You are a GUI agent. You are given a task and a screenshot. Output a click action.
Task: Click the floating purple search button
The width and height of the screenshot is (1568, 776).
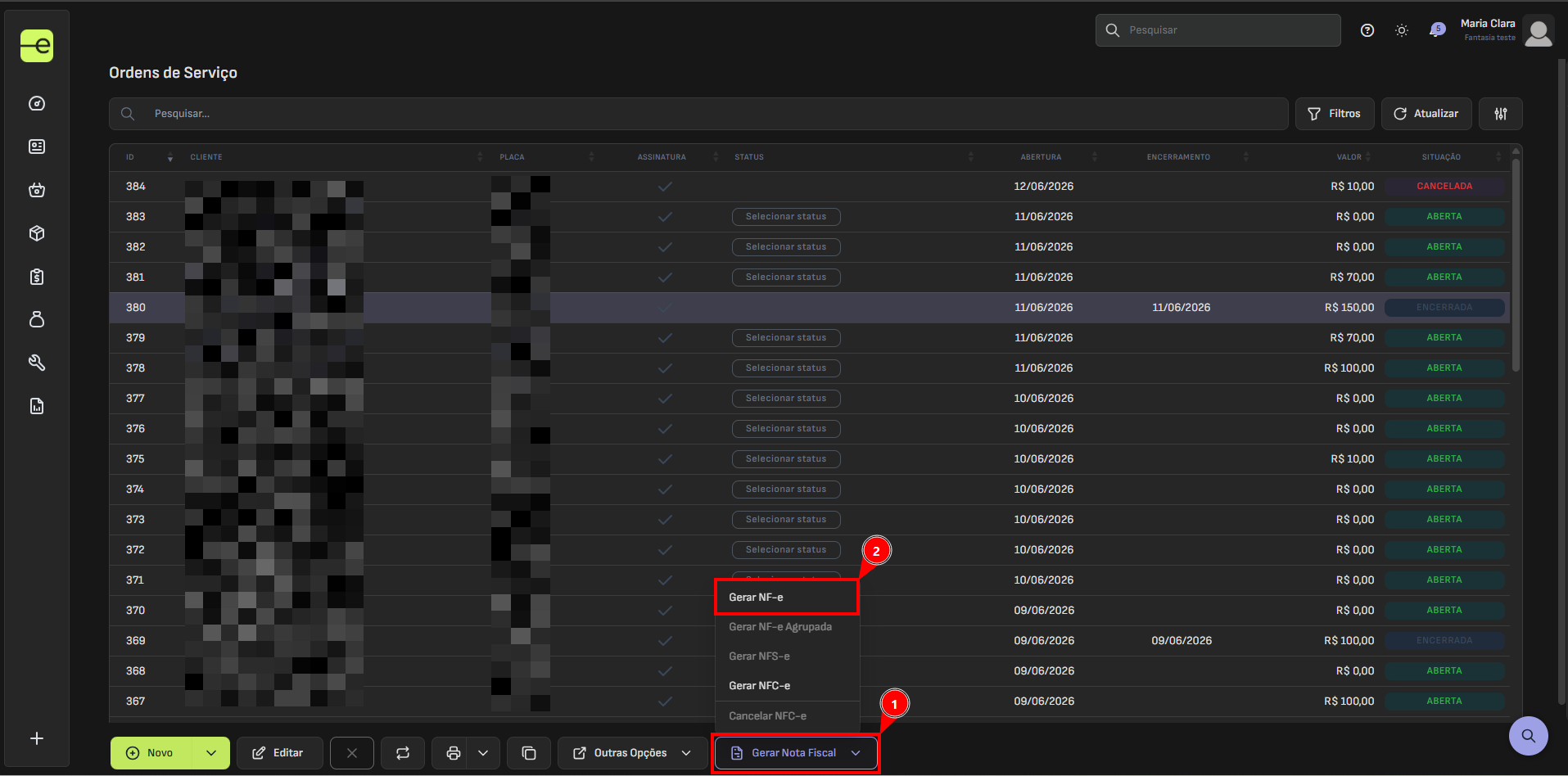click(x=1528, y=736)
